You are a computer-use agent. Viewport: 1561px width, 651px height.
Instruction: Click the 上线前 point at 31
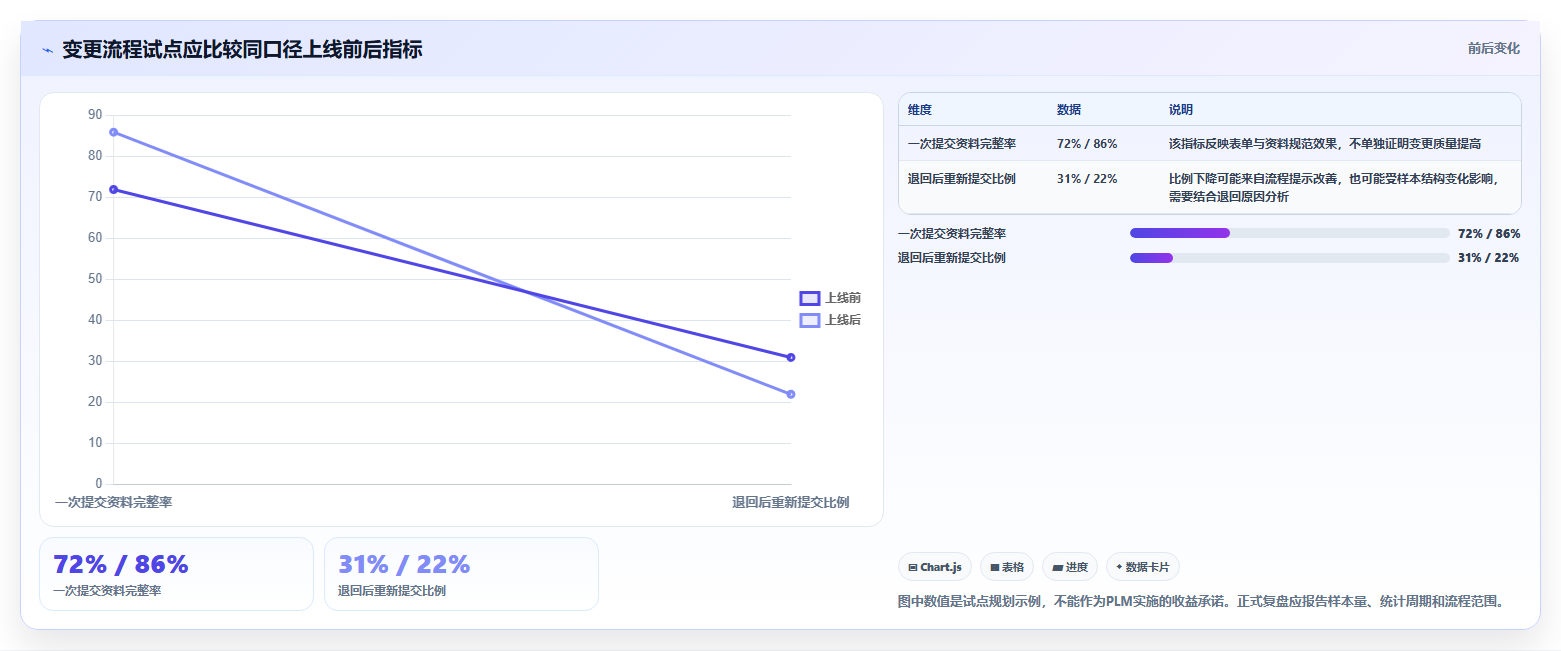[791, 357]
